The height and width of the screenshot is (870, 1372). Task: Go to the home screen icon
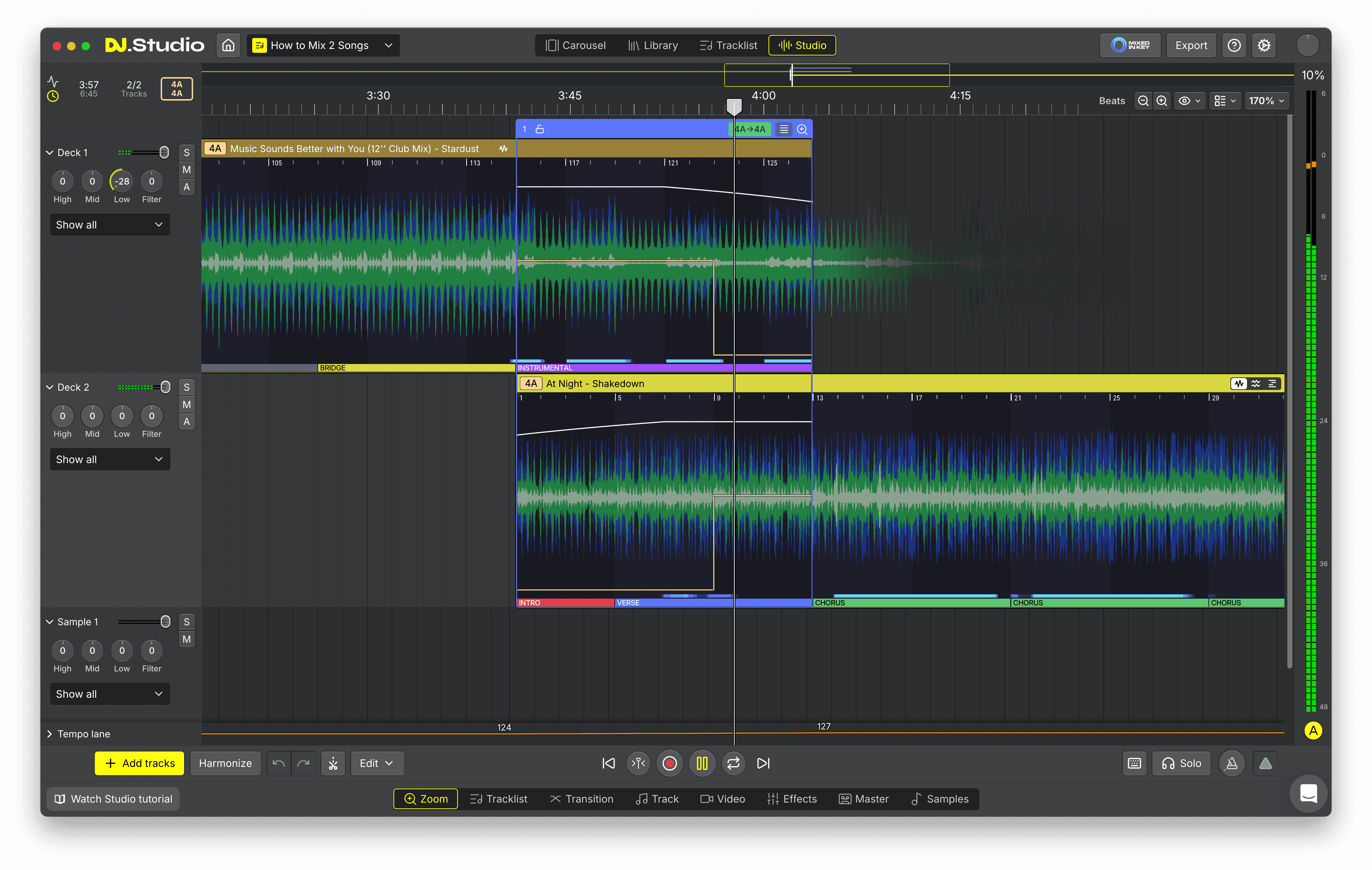click(228, 45)
